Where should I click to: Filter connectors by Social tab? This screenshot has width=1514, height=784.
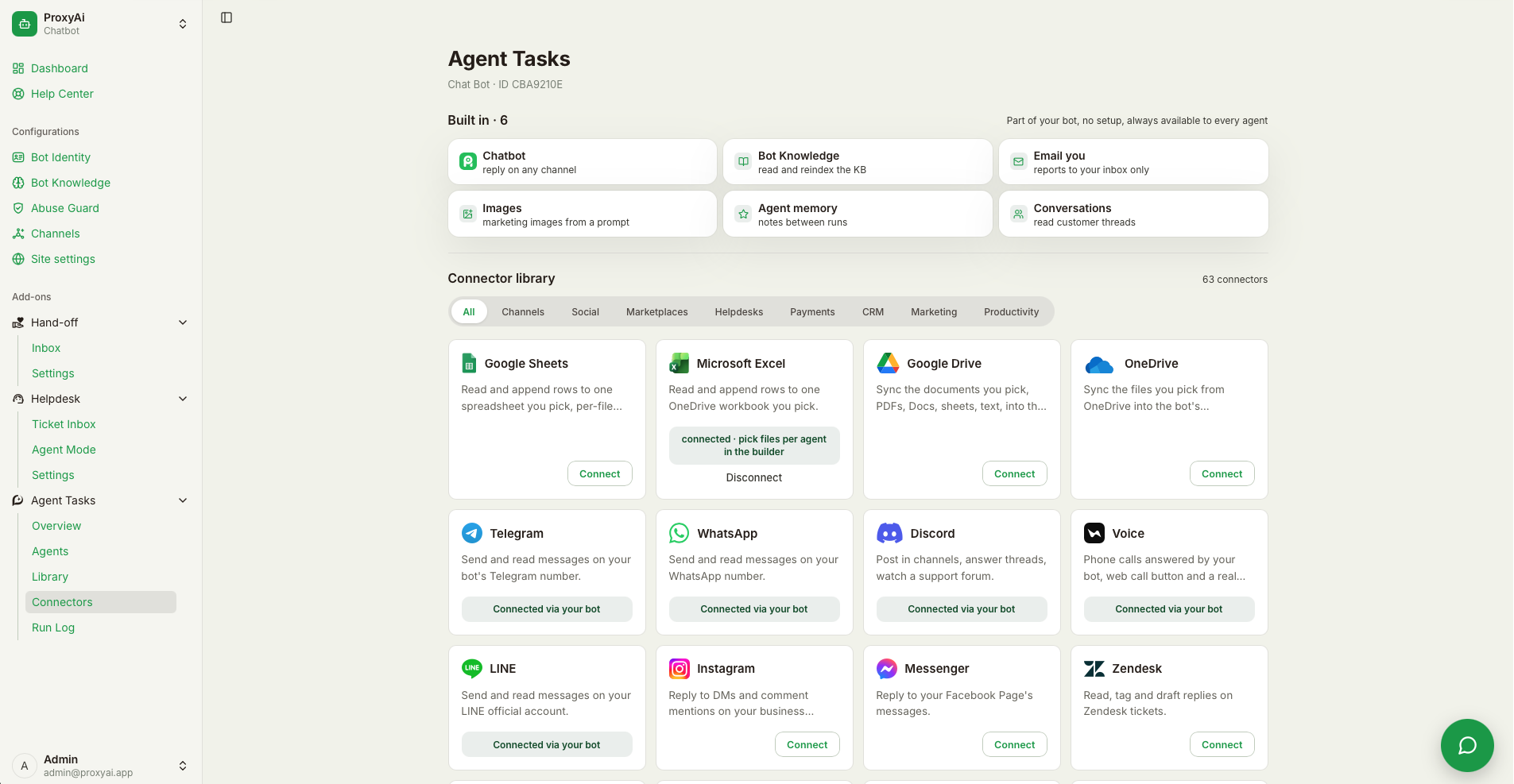(586, 312)
